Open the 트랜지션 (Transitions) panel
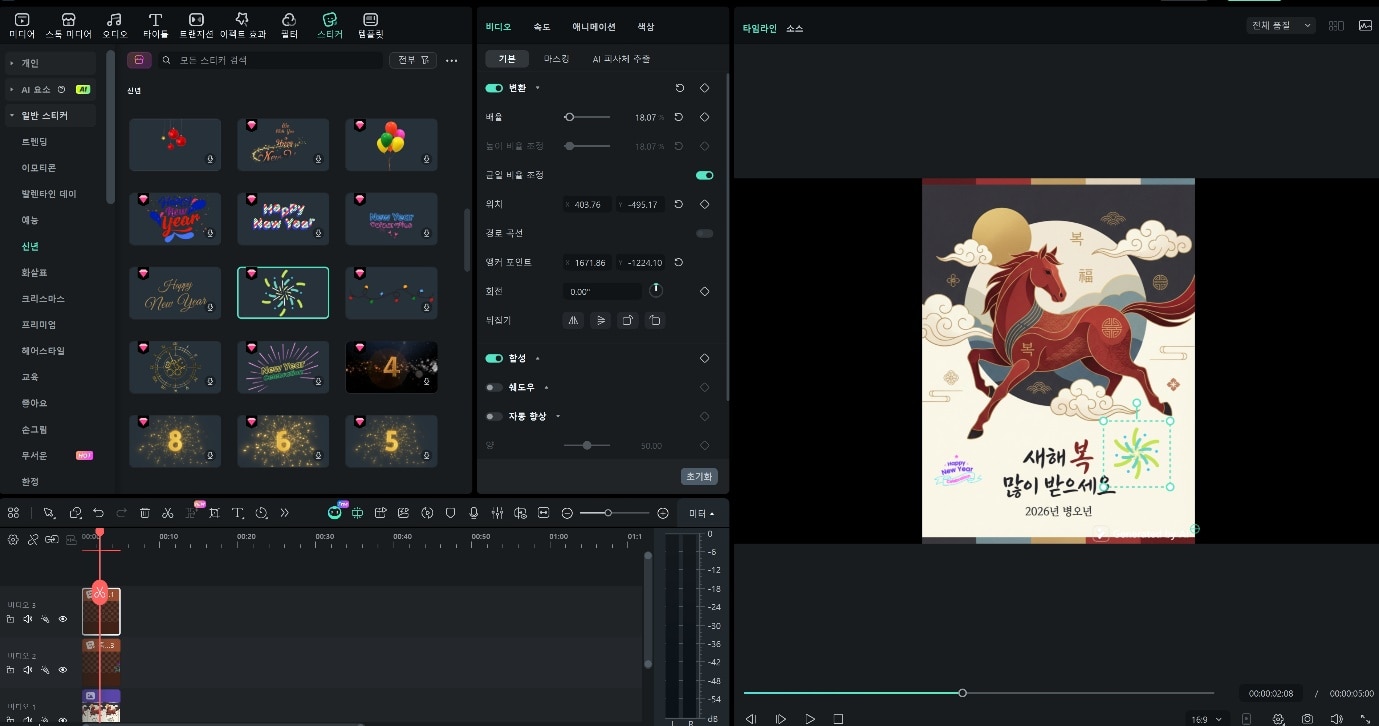The width and height of the screenshot is (1379, 726). coord(196,25)
